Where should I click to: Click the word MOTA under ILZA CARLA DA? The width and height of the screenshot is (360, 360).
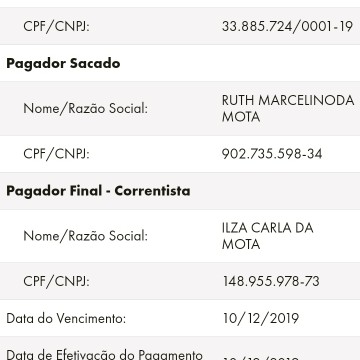[x=241, y=244]
